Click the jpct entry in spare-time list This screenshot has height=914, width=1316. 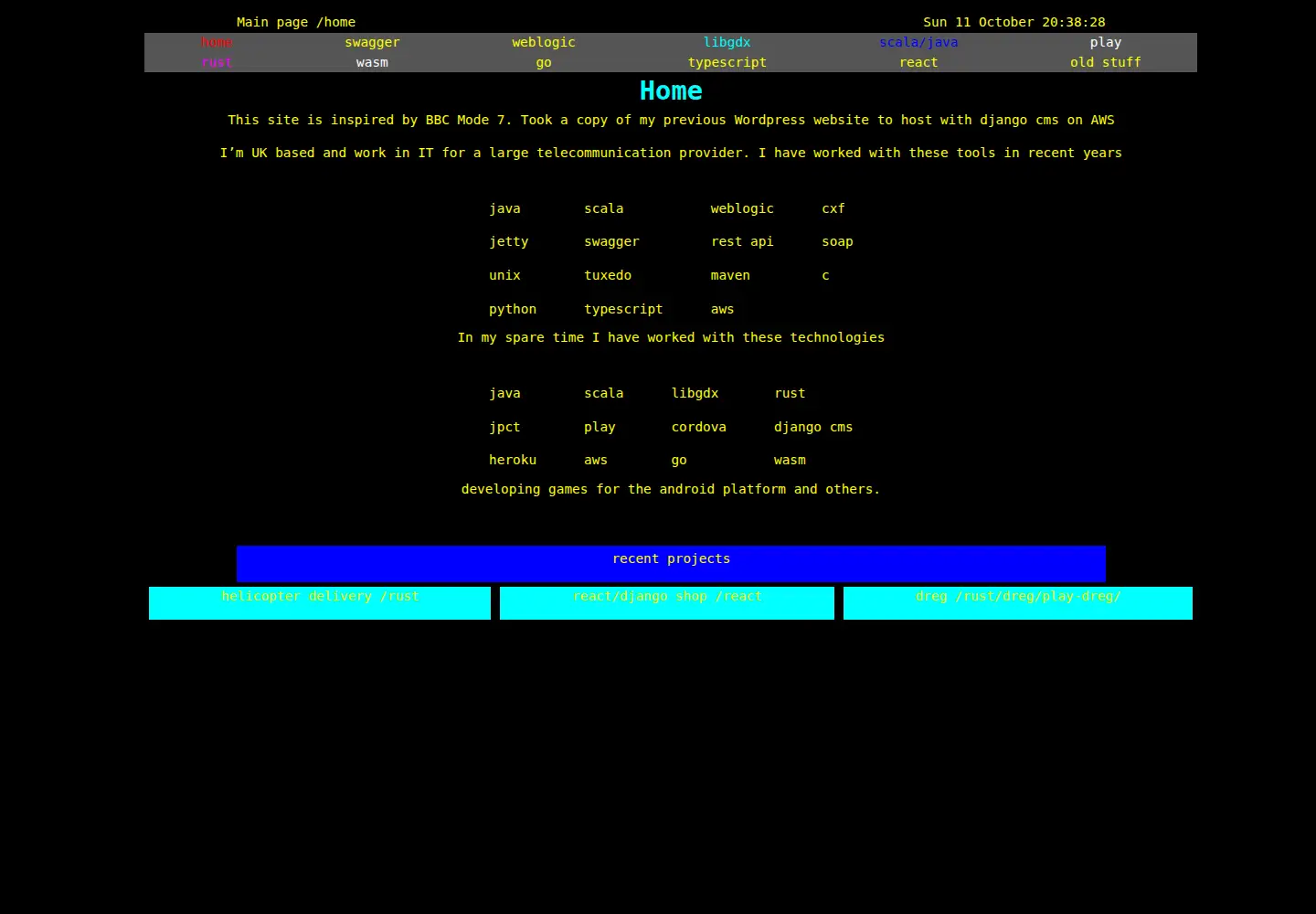tap(504, 427)
